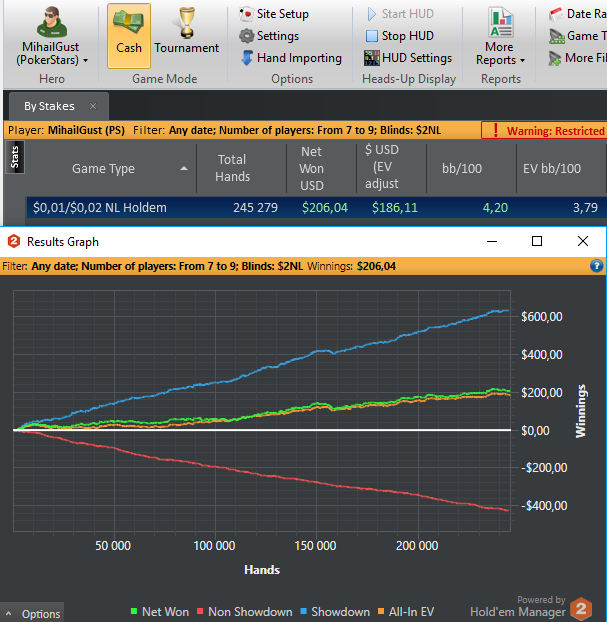Expand the MihailGust (PokerStars) hero dropdown
The image size is (607, 622).
pyautogui.click(x=85, y=61)
